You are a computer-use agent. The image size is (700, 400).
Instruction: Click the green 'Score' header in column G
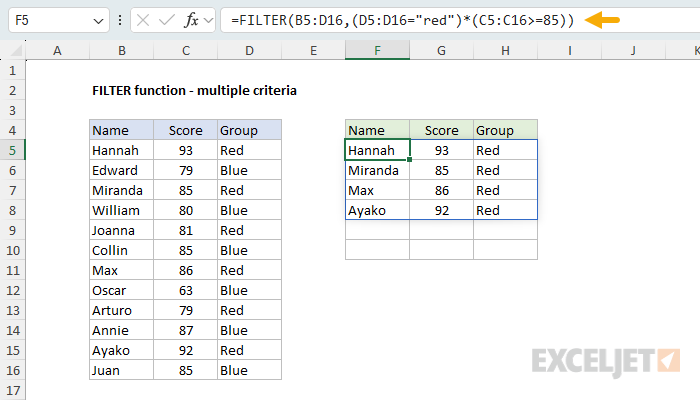442,130
